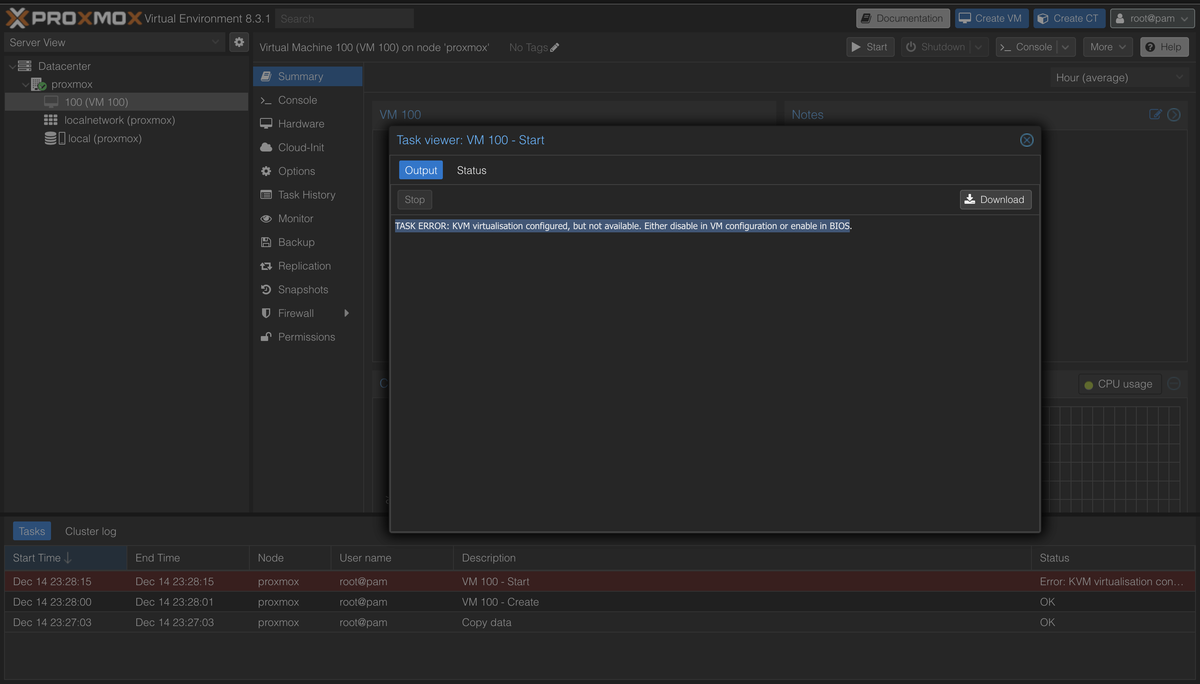Select the Copy data task row
1200x684 pixels.
(x=600, y=622)
